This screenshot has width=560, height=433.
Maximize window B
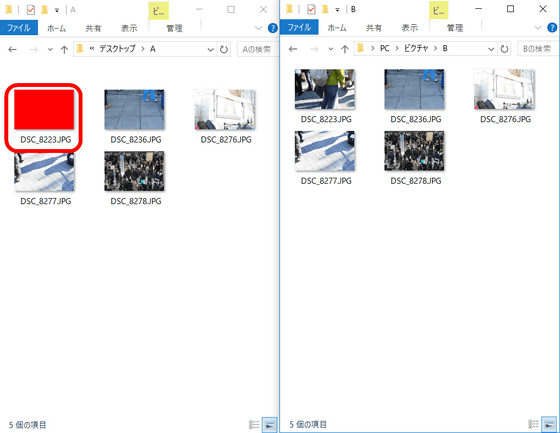tap(511, 9)
